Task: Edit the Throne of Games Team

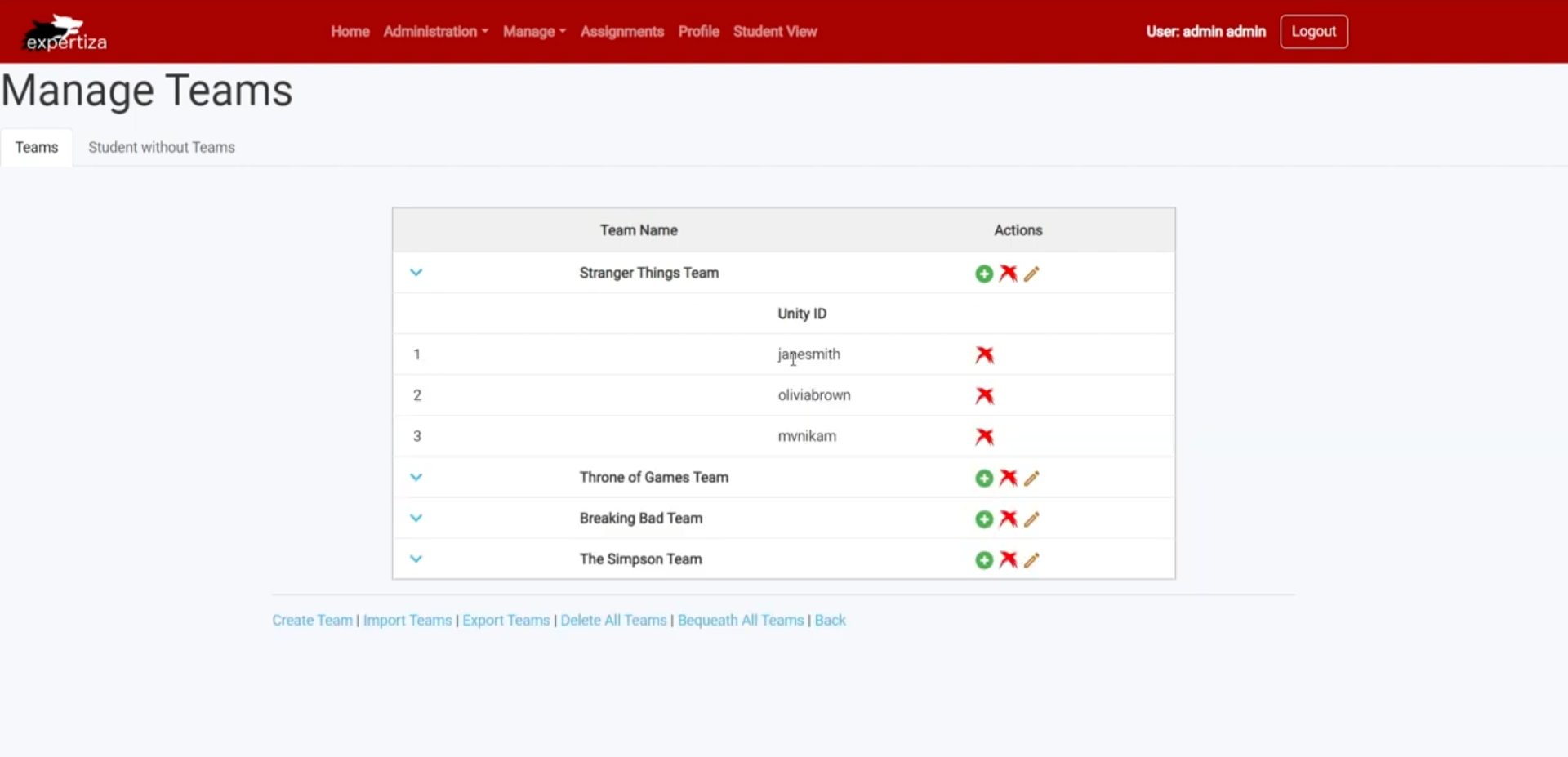Action: point(1031,478)
